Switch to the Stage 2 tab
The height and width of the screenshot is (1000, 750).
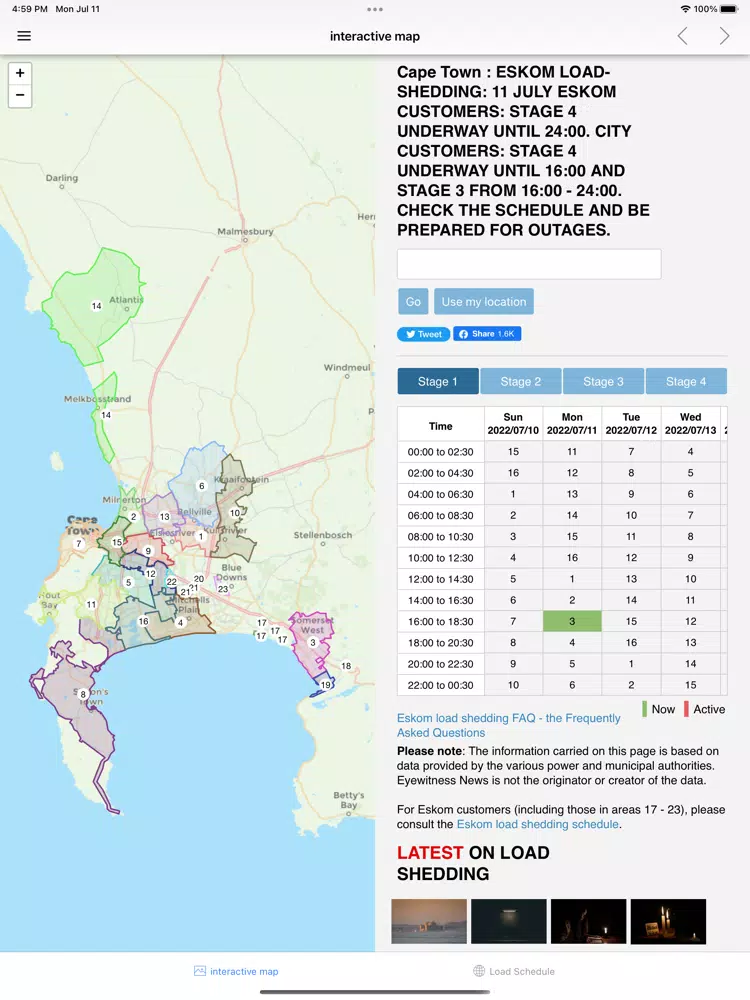[520, 381]
